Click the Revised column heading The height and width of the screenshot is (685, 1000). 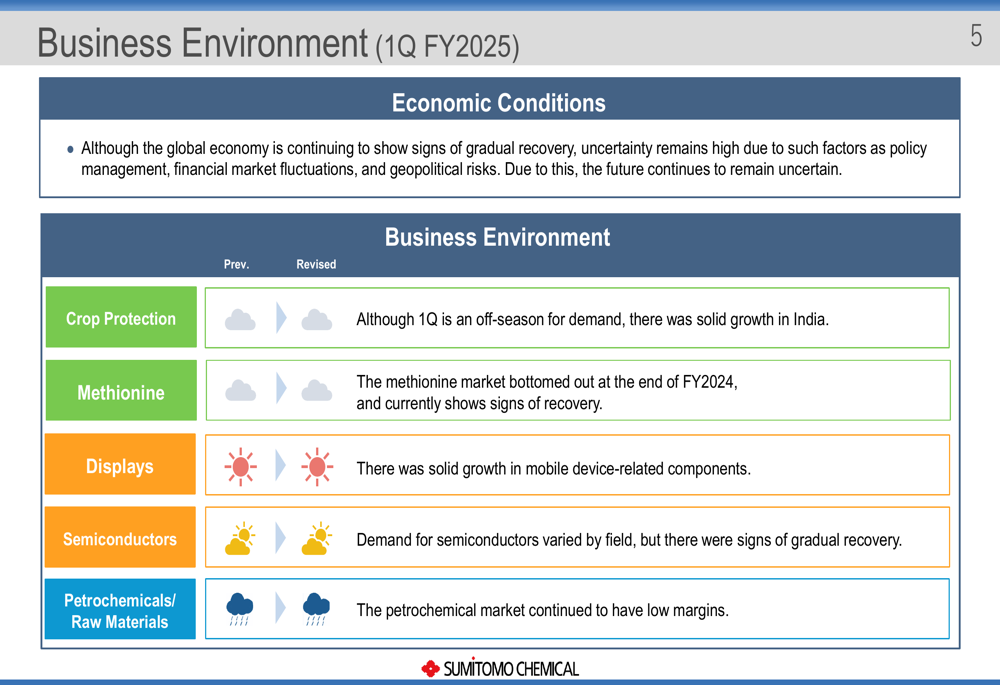316,264
